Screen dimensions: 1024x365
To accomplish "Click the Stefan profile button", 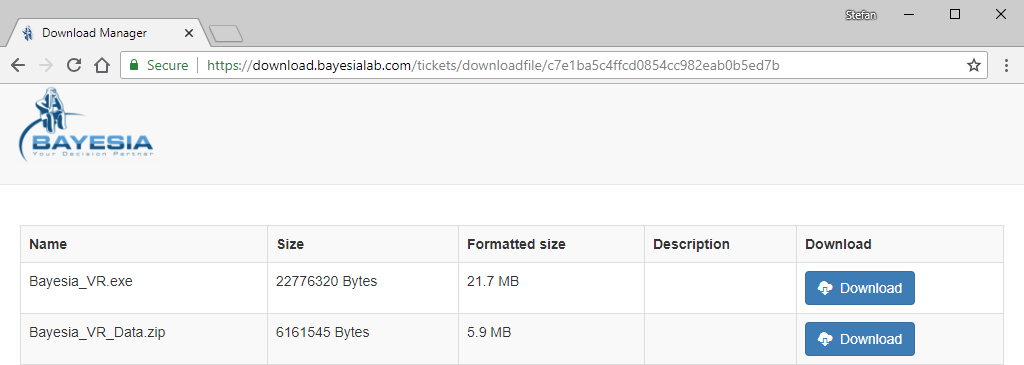I will coord(861,15).
